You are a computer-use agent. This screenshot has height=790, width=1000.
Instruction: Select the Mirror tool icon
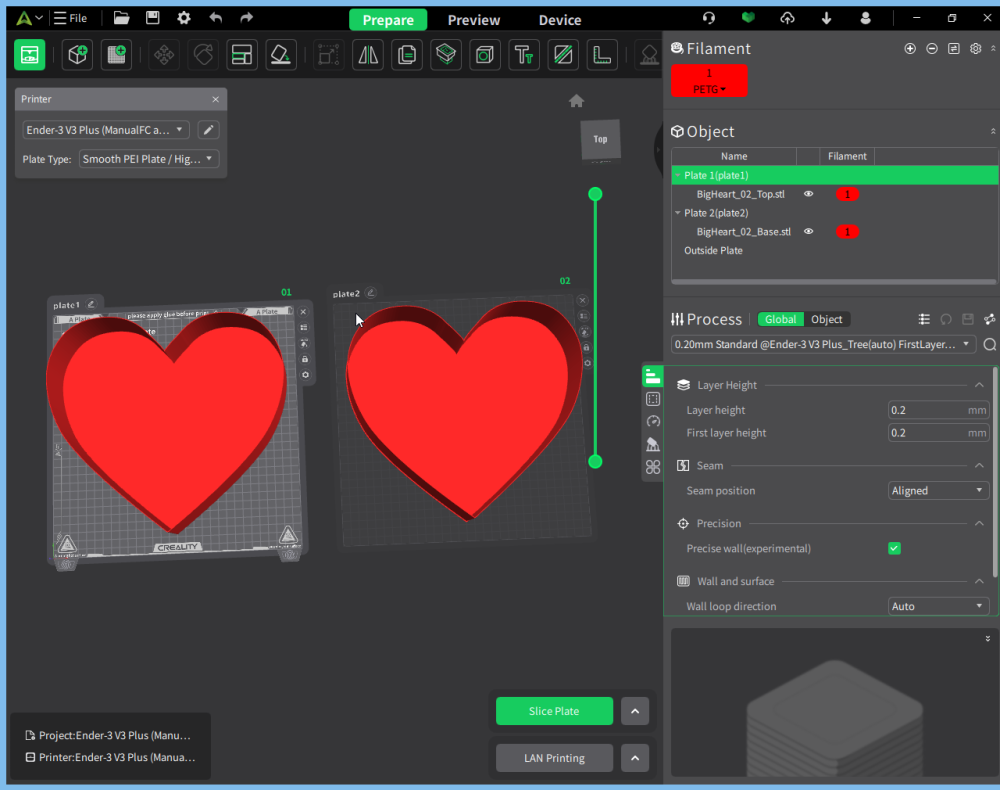(x=368, y=55)
